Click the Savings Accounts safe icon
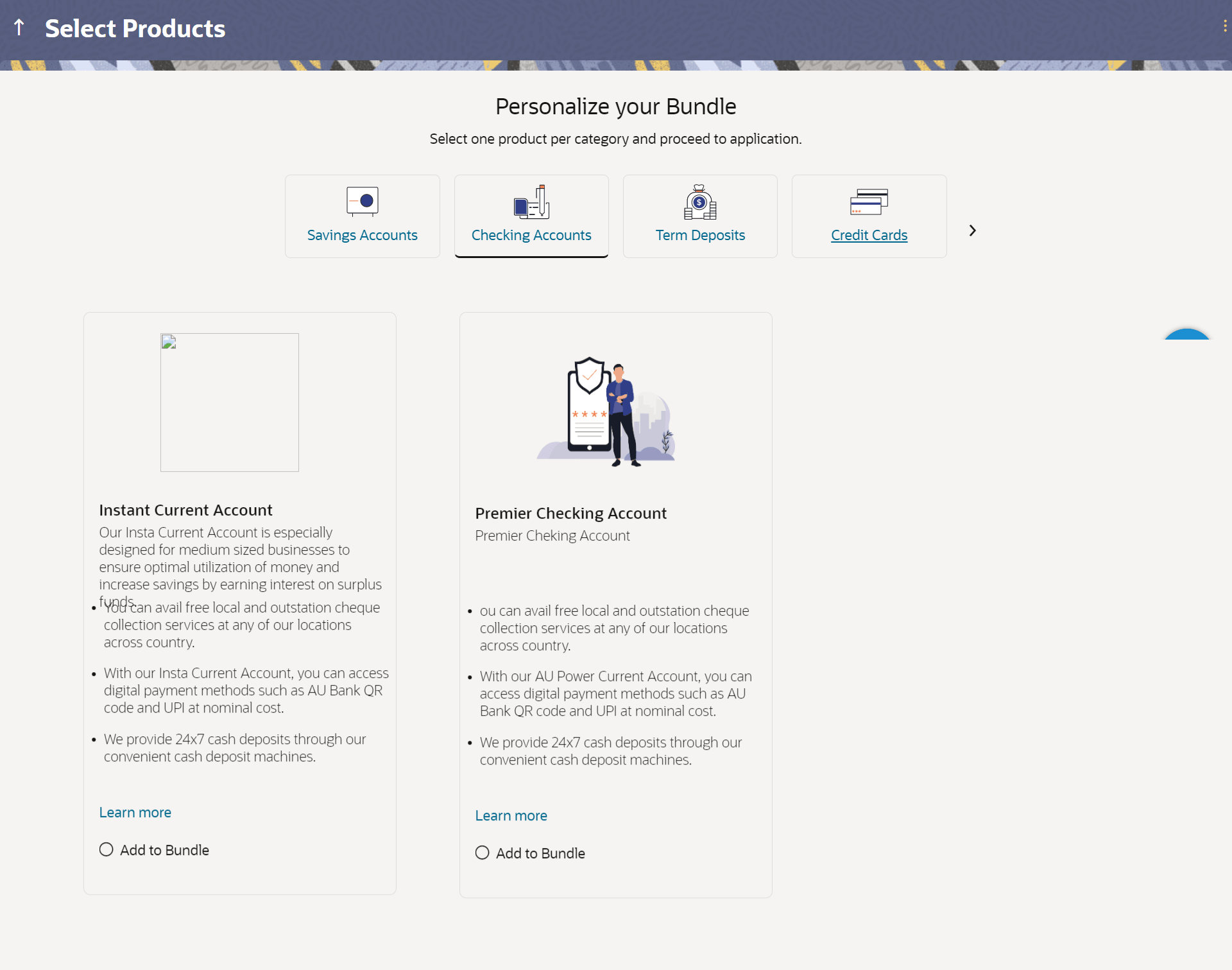The width and height of the screenshot is (1232, 970). pos(362,201)
